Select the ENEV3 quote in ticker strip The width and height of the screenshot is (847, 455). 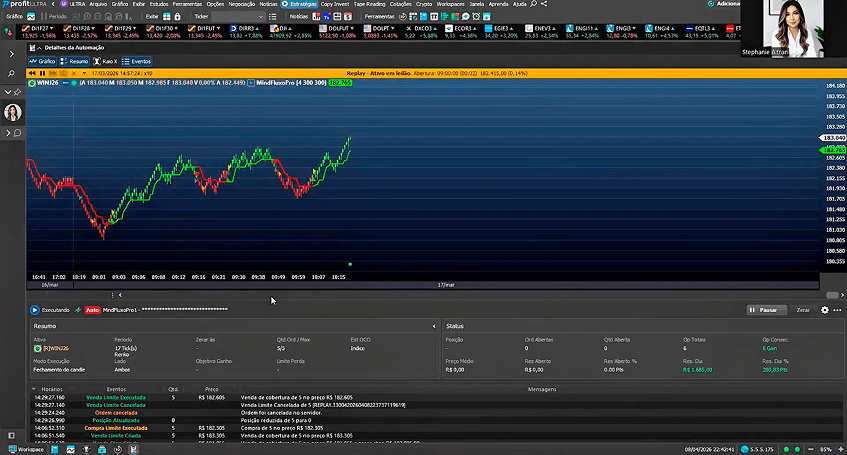[x=542, y=32]
